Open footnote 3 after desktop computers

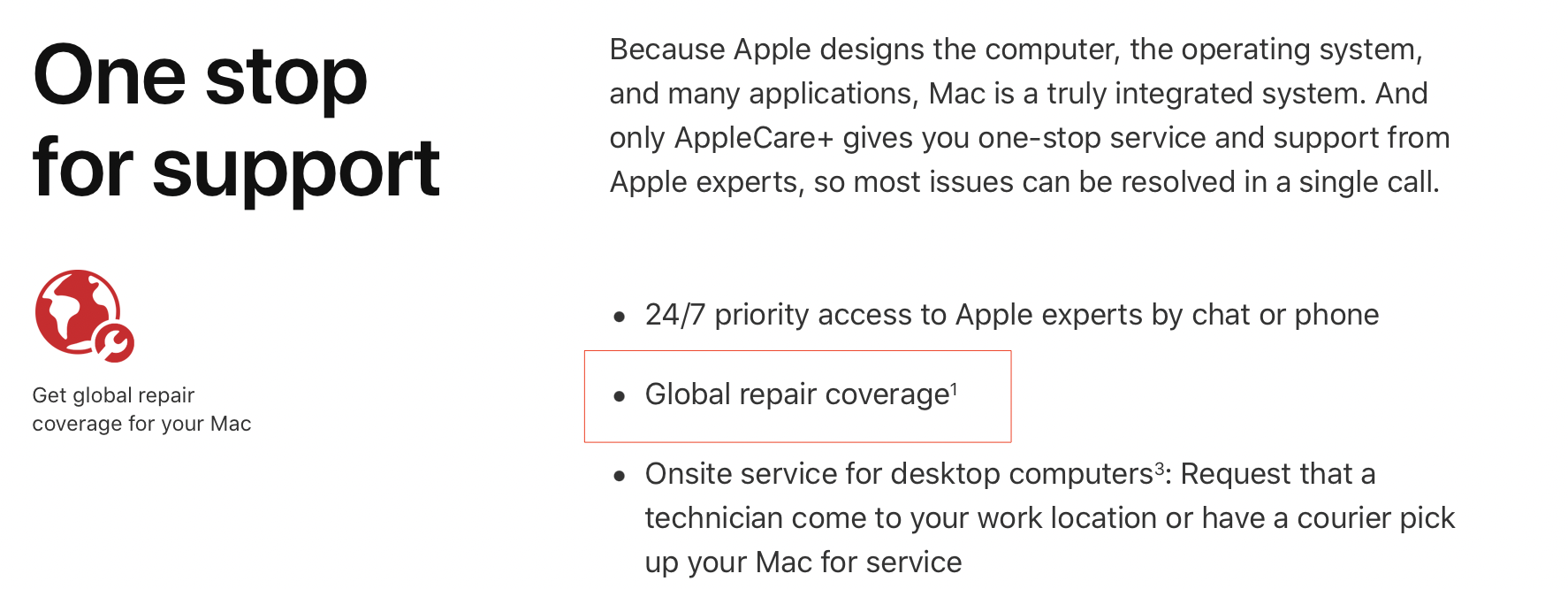1159,466
